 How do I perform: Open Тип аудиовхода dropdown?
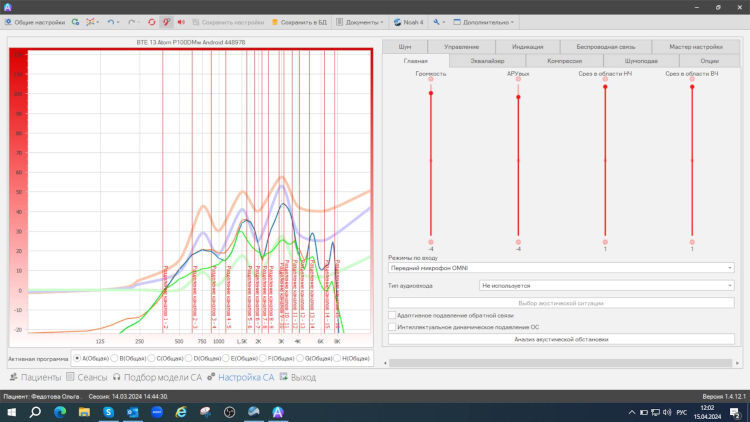[607, 286]
